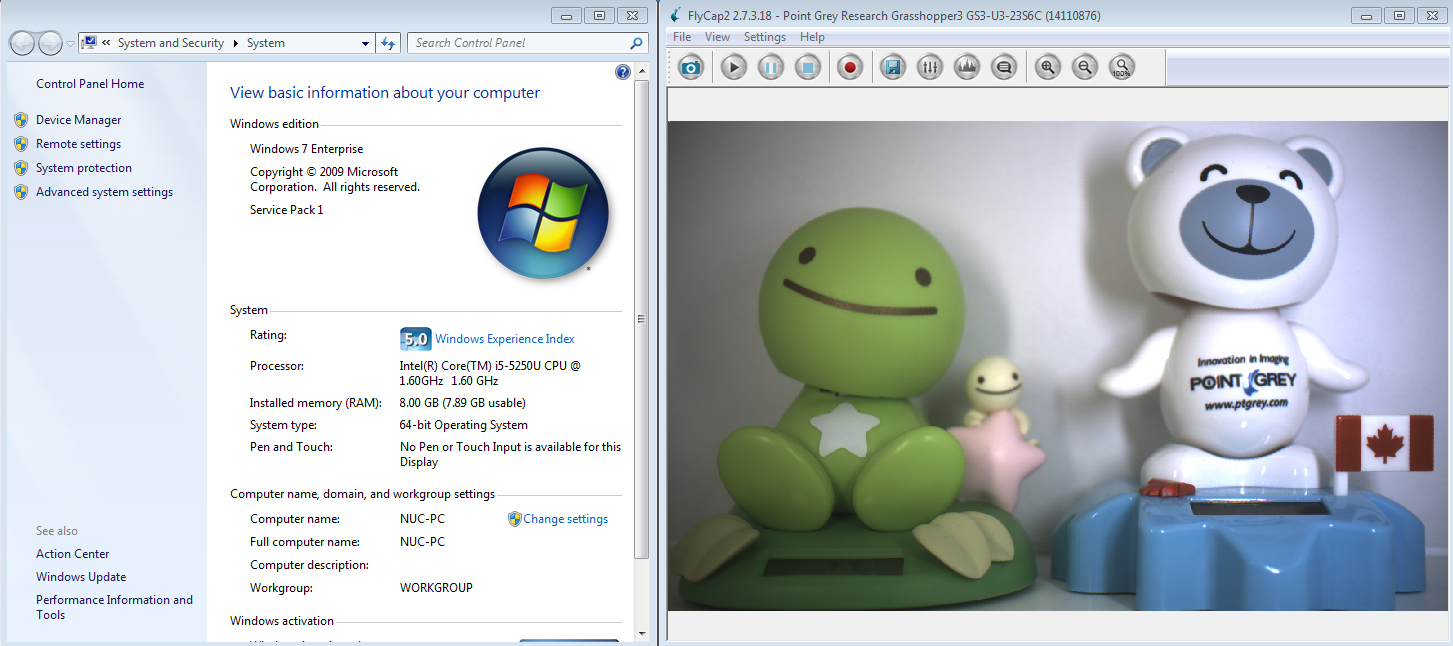
Task: Open the View menu in FlyCap2
Action: [x=717, y=36]
